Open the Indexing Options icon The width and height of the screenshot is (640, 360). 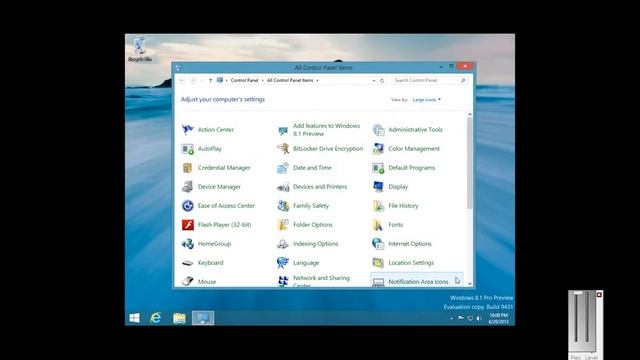pyautogui.click(x=283, y=244)
